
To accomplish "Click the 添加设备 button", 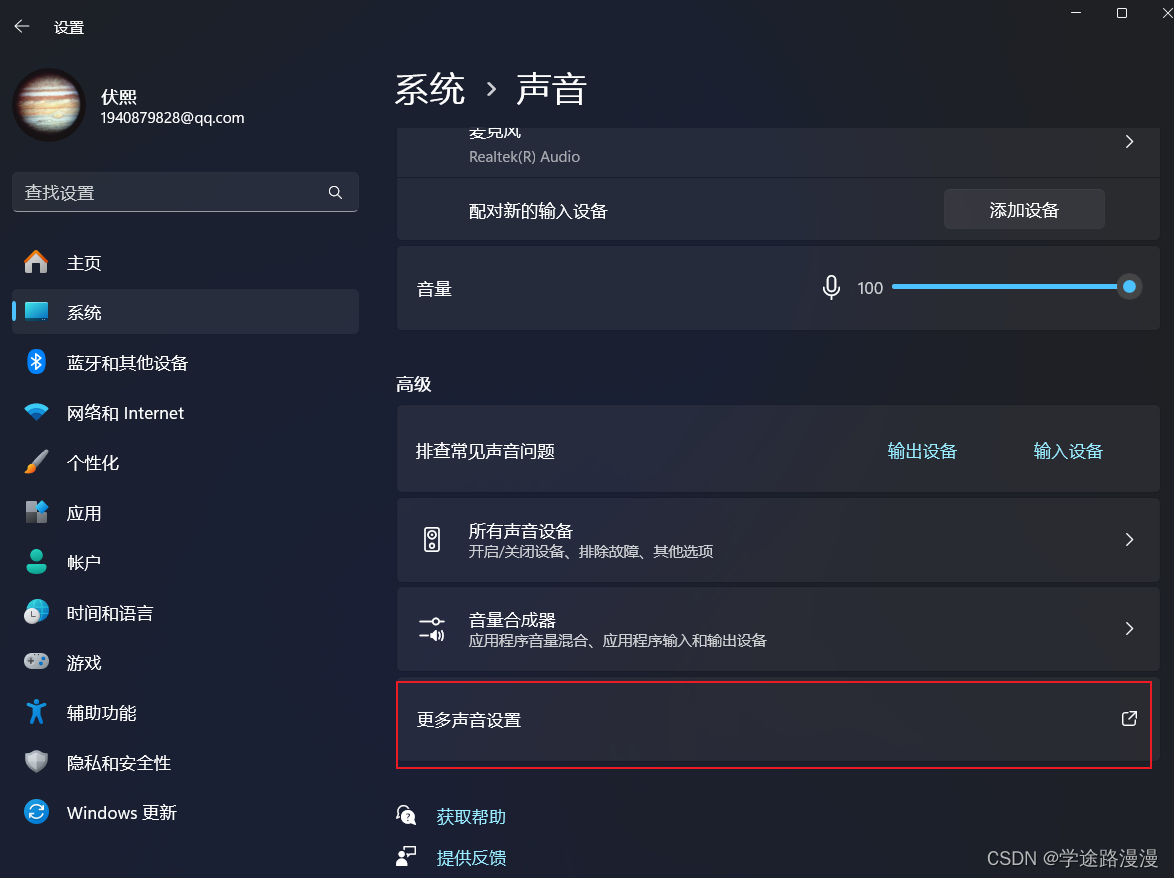I will point(1023,209).
